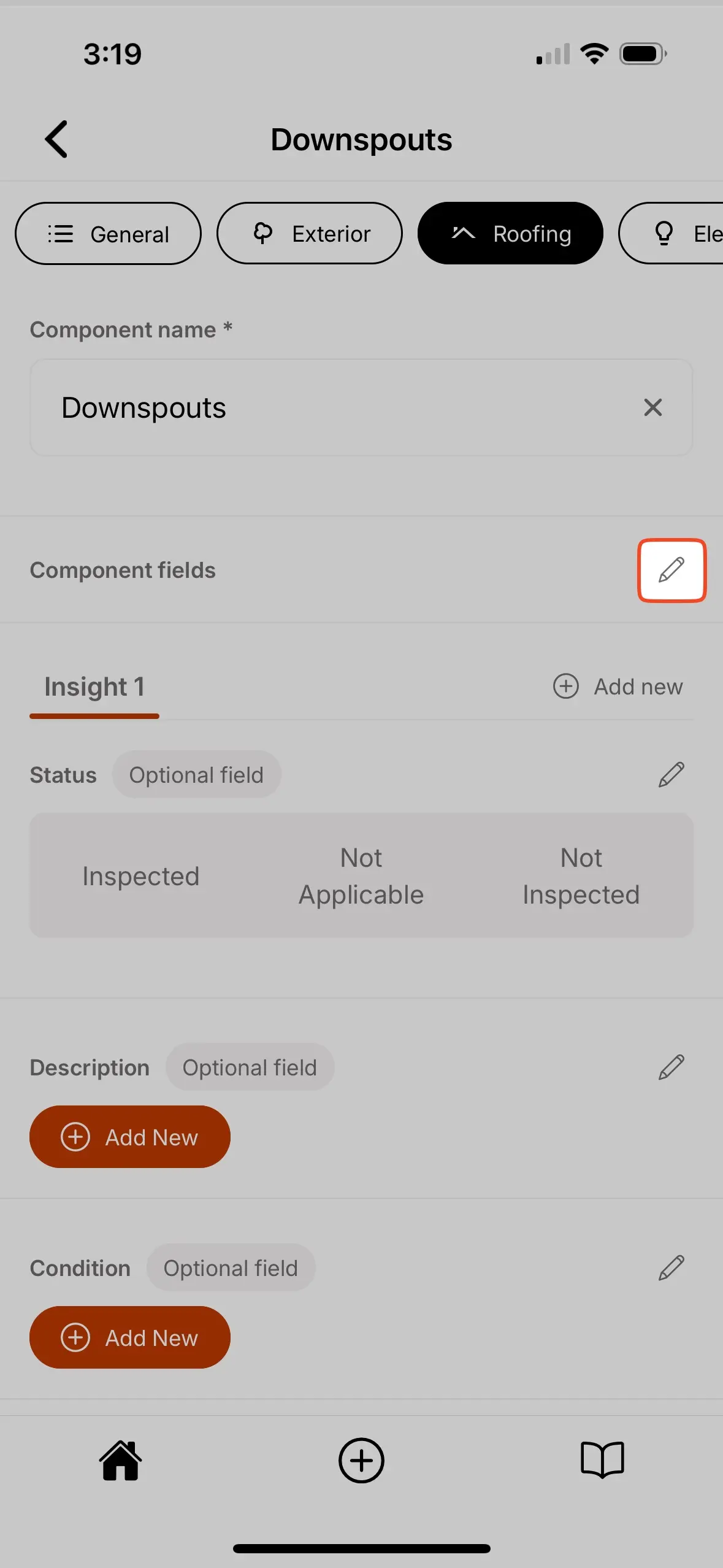Select the Roofing category tab
This screenshot has height=1568, width=723.
coord(511,233)
